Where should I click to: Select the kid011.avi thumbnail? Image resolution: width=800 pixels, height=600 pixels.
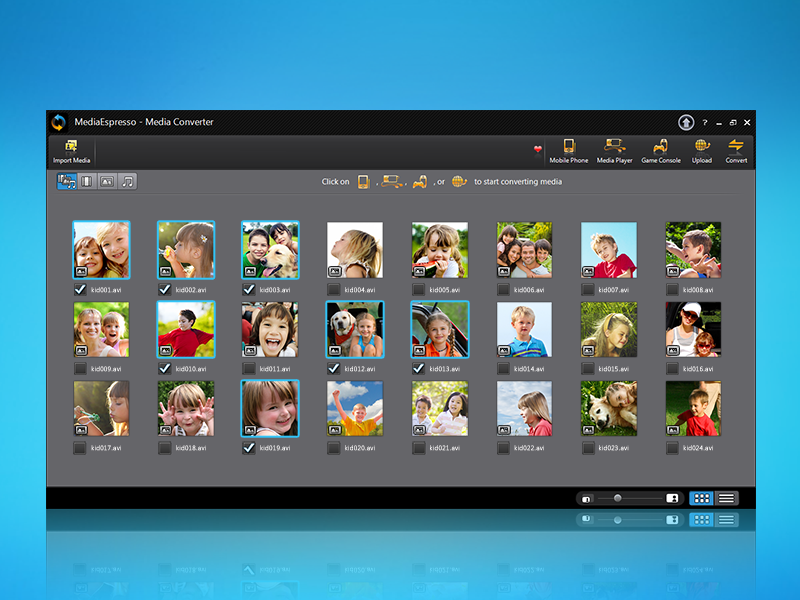(270, 329)
